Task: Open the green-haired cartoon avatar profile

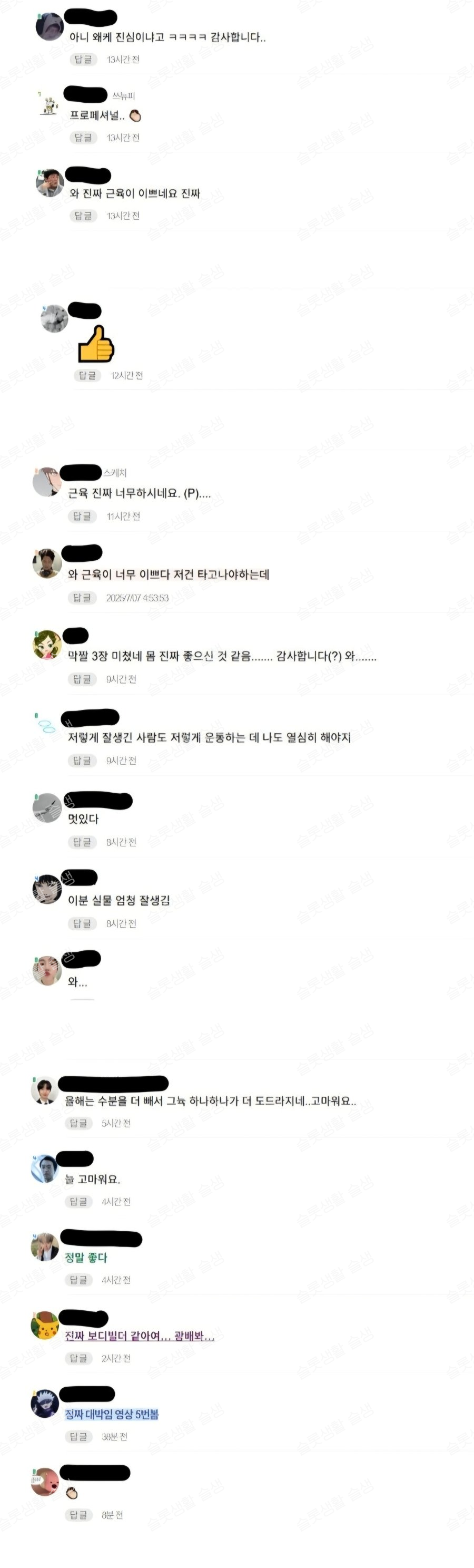Action: pos(47,645)
